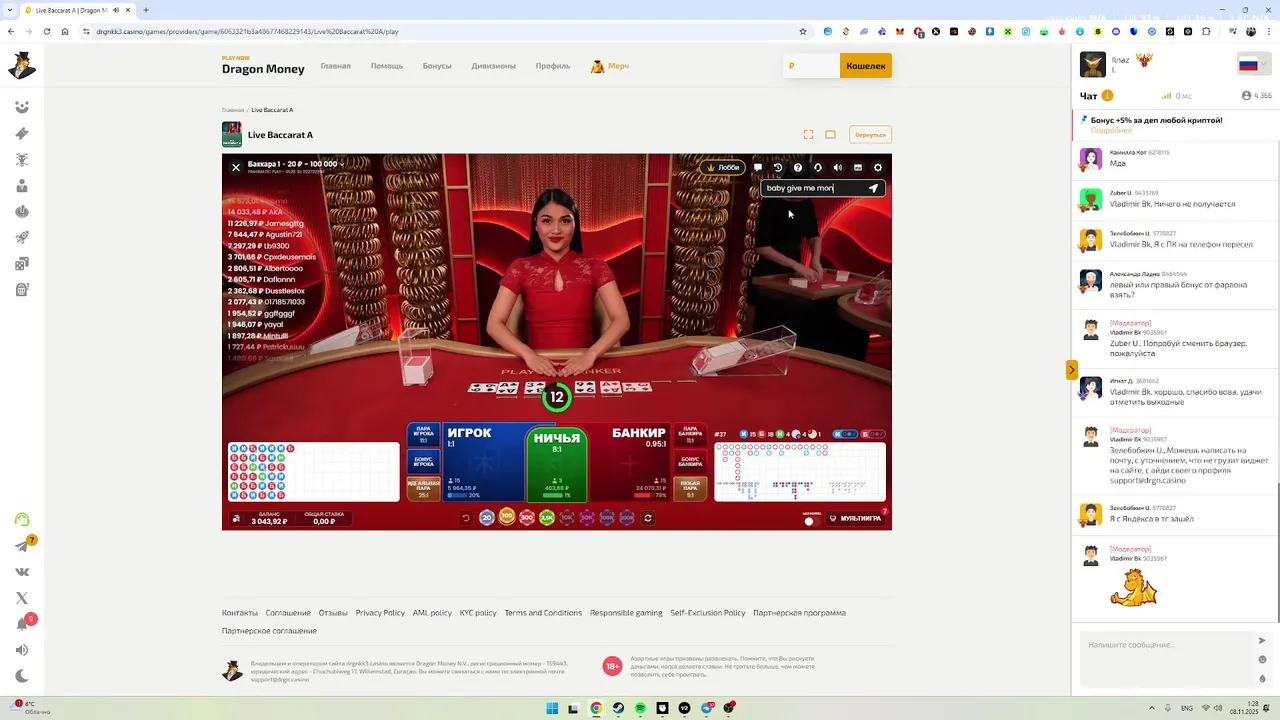Send chat message arrow in site chat

tap(1262, 641)
